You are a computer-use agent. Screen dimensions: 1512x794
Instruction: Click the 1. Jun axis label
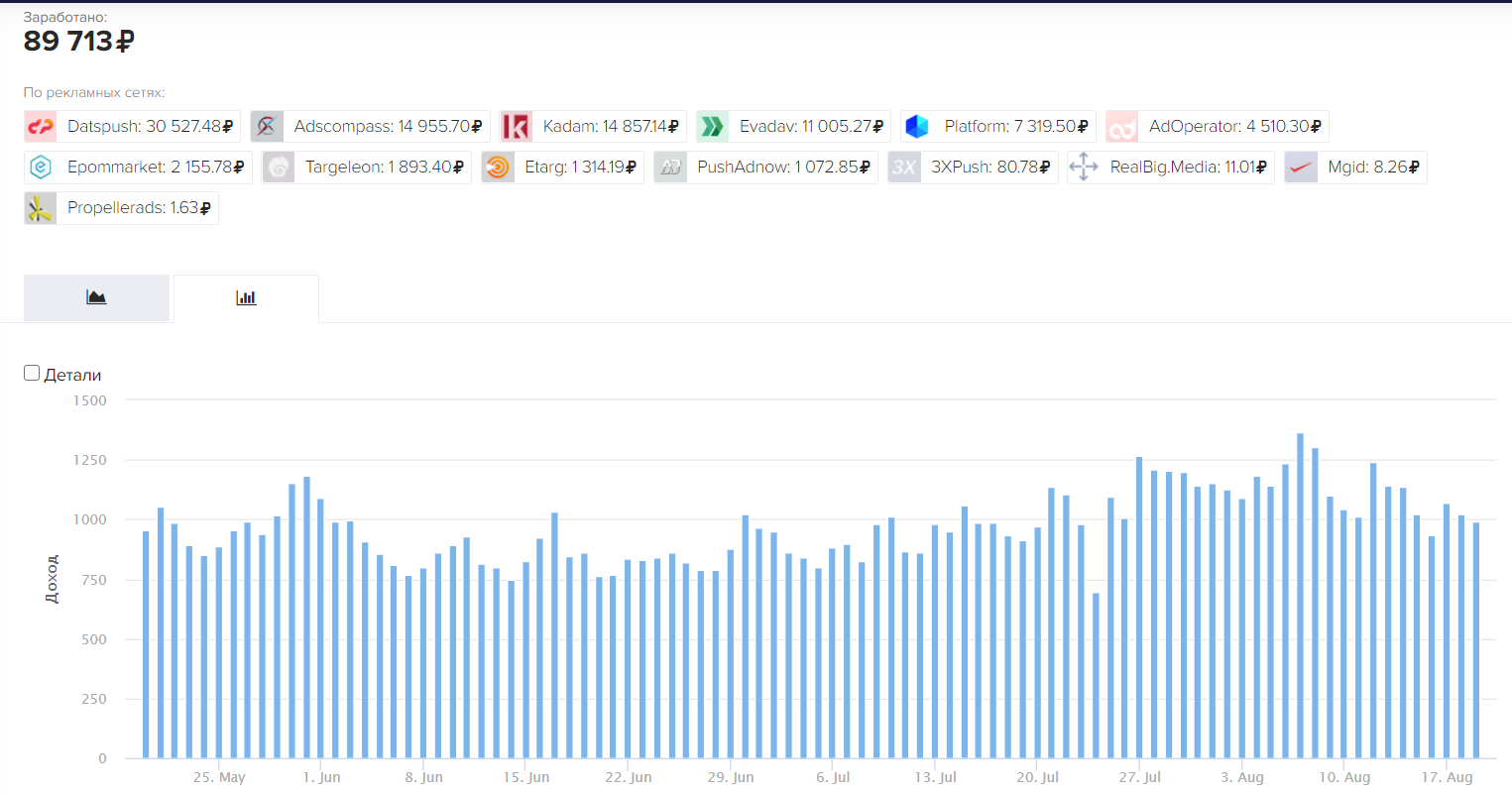coord(321,777)
